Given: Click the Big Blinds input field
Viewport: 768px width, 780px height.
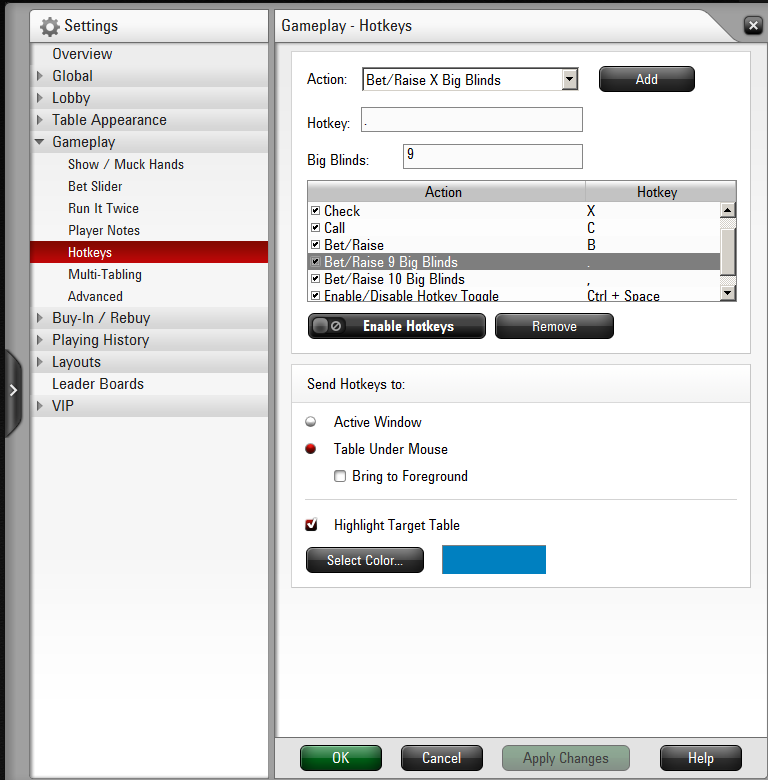Looking at the screenshot, I should pos(492,156).
